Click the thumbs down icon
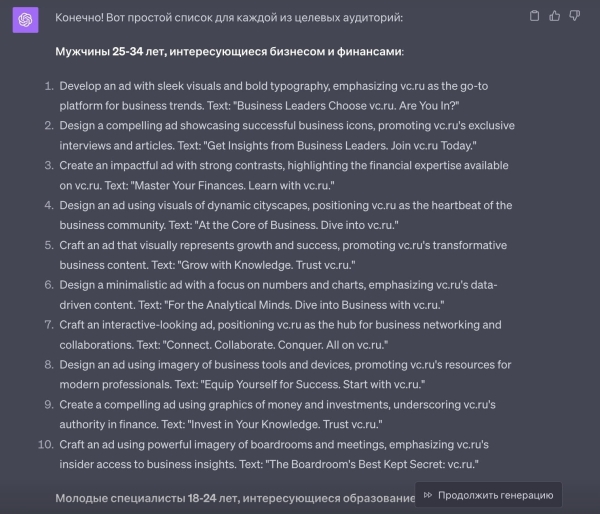This screenshot has width=600, height=514. click(x=575, y=15)
